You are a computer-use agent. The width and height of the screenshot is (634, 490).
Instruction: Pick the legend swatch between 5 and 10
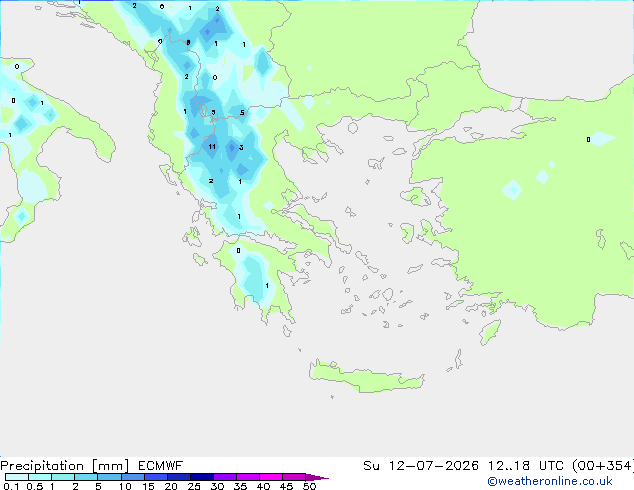point(109,477)
